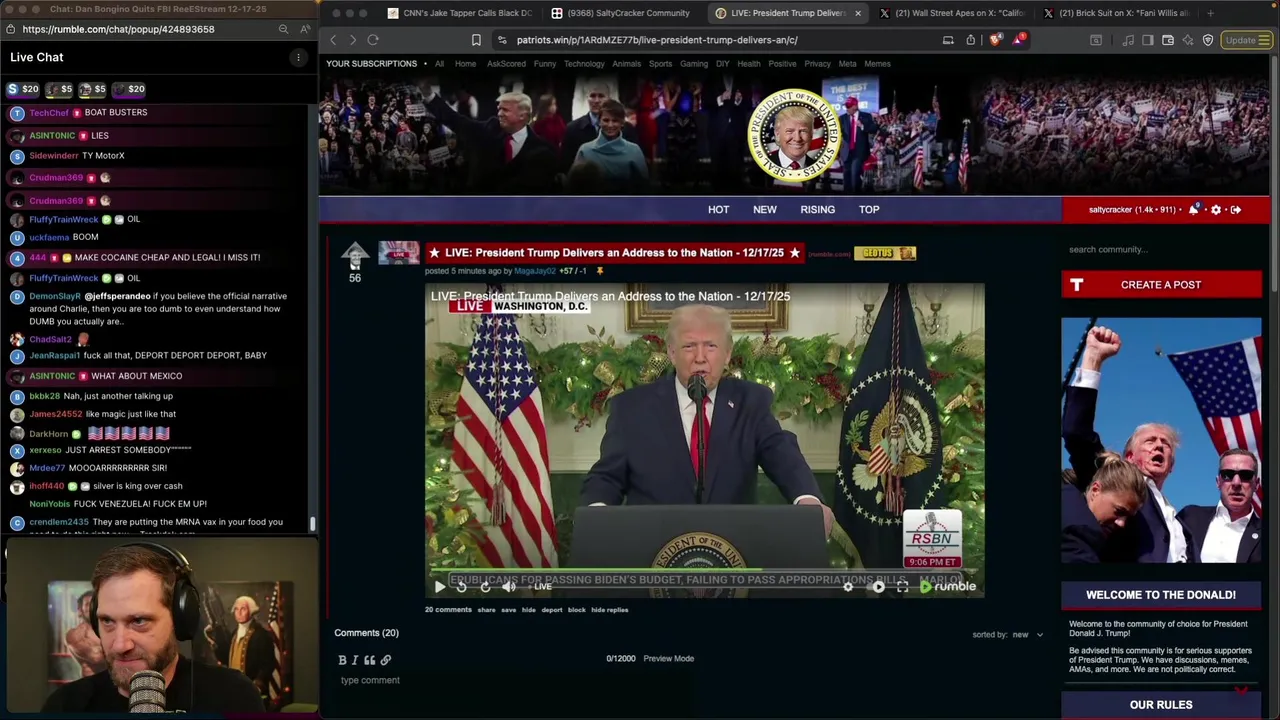Screen dimensions: 1280x720
Task: Open the settings gear next to saltycracker
Action: [1216, 210]
